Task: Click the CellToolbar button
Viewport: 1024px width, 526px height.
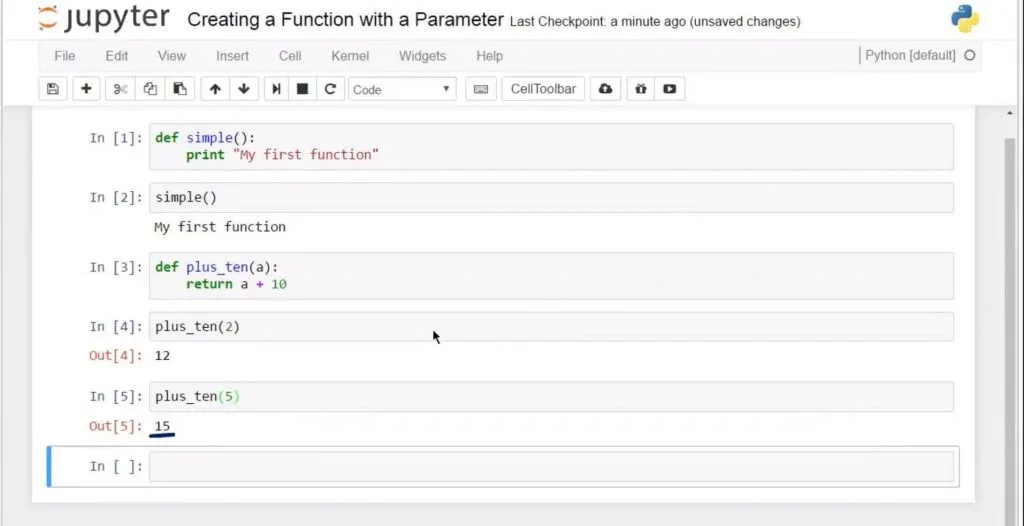Action: point(543,89)
